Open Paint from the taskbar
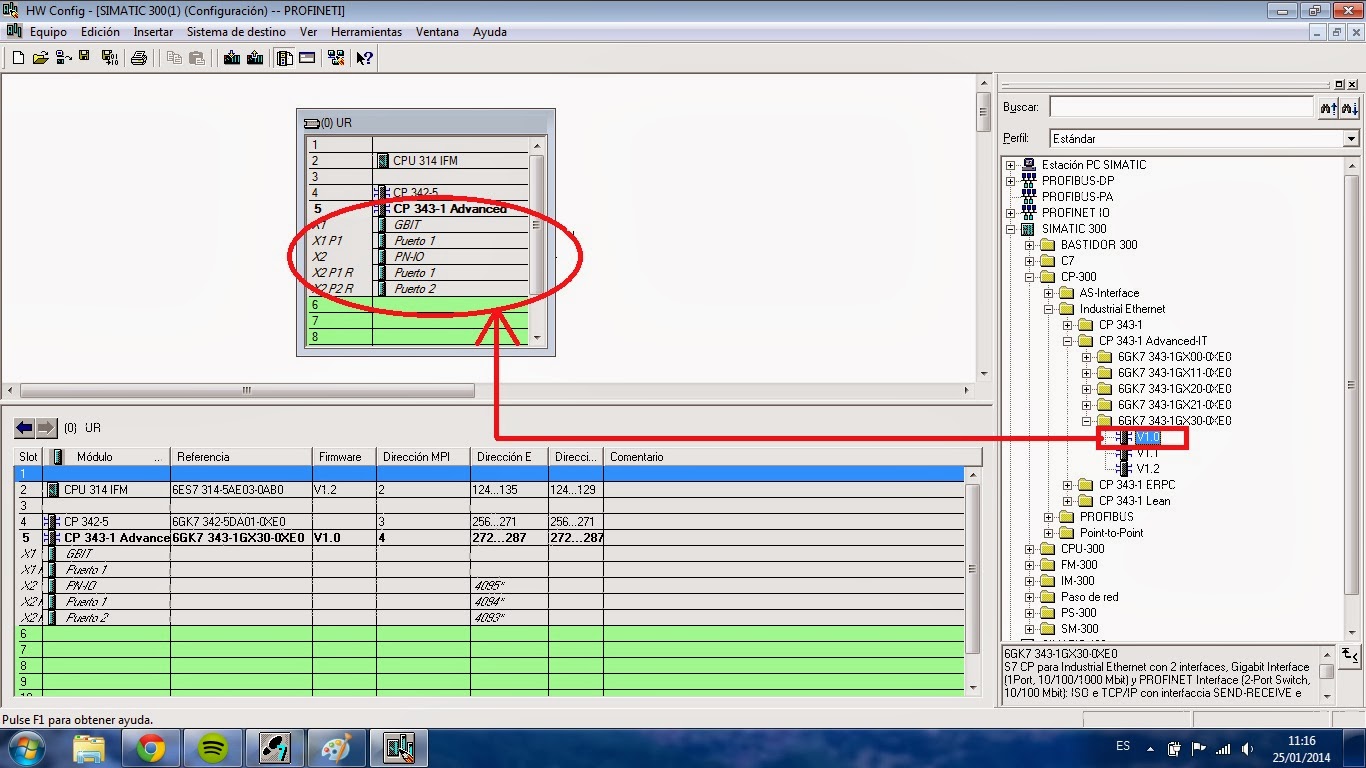Screen dimensions: 1366x768 tap(337, 748)
